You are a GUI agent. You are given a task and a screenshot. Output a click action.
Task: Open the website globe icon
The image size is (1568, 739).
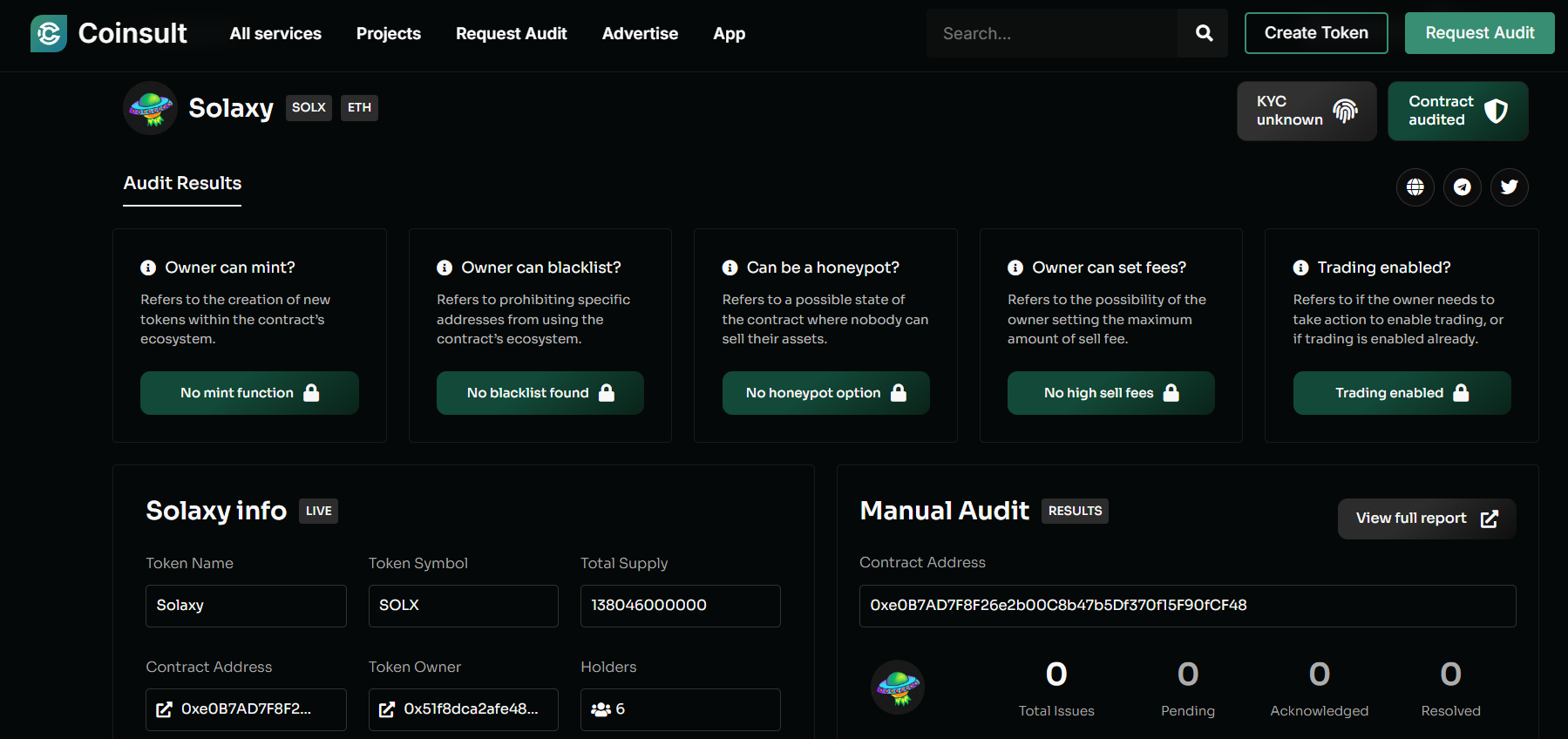click(1415, 186)
